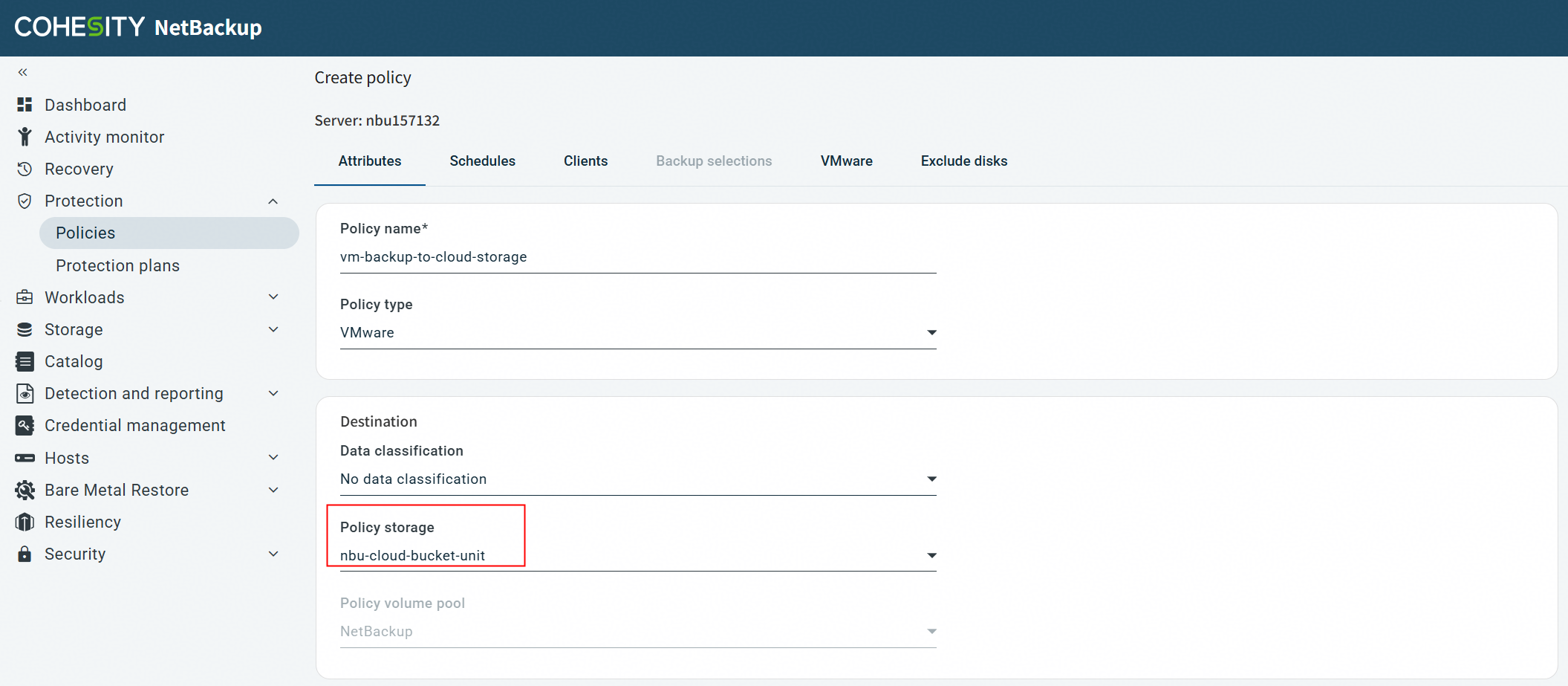This screenshot has height=686, width=1568.
Task: Click the Destination section label
Action: 379,421
